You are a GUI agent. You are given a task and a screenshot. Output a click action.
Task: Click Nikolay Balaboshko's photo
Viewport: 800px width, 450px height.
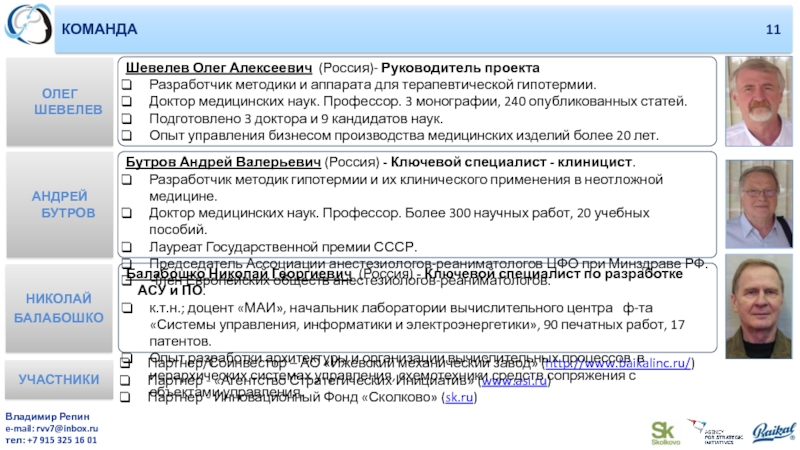tap(759, 307)
